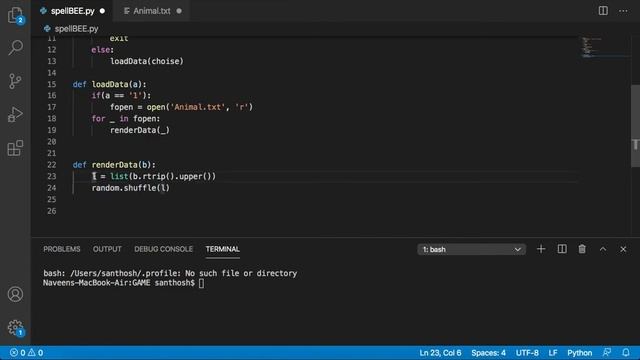Screen dimensions: 640x360
Task: Select the TERMINAL panel tab
Action: 222,249
